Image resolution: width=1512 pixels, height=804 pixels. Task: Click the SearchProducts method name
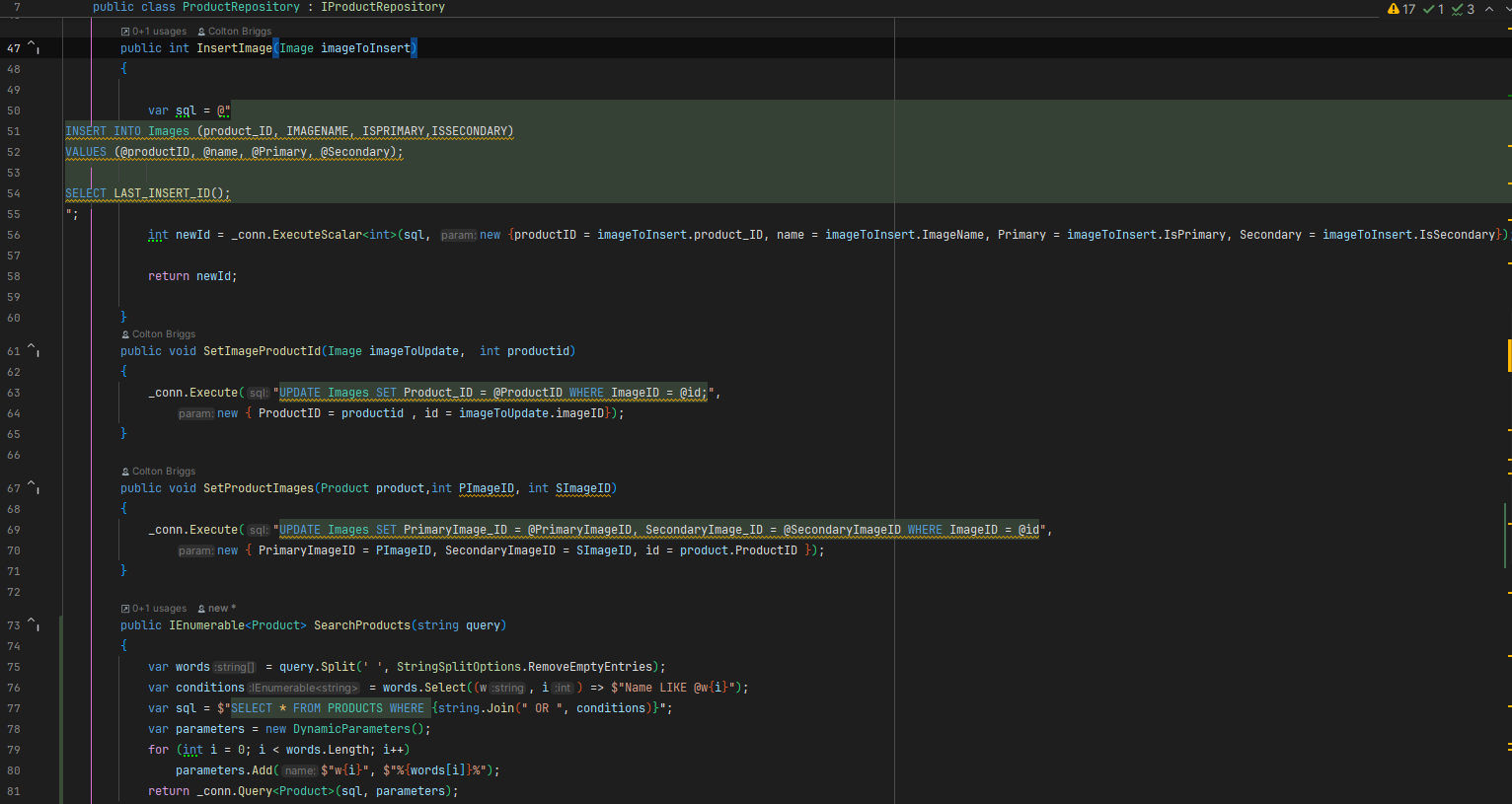pyautogui.click(x=361, y=624)
